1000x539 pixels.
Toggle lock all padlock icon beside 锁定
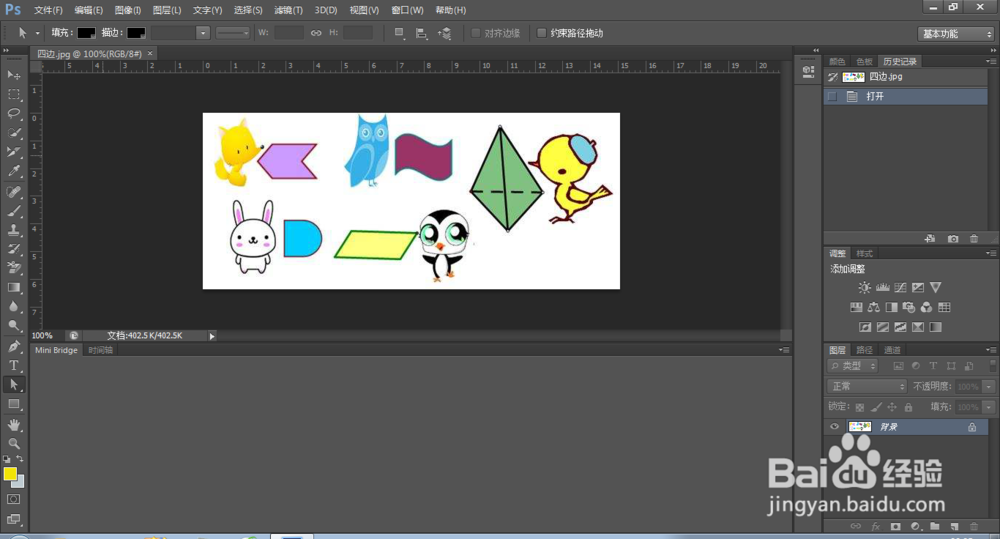[908, 407]
